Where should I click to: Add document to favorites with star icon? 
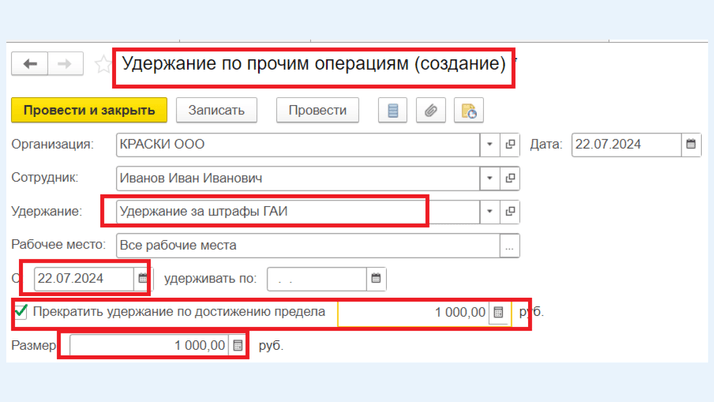coord(103,64)
